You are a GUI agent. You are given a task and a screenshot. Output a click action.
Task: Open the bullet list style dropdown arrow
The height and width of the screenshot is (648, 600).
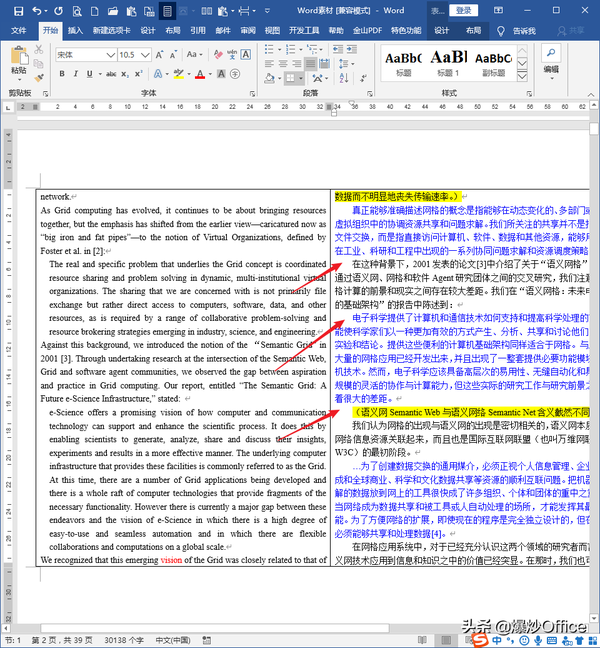pos(279,50)
